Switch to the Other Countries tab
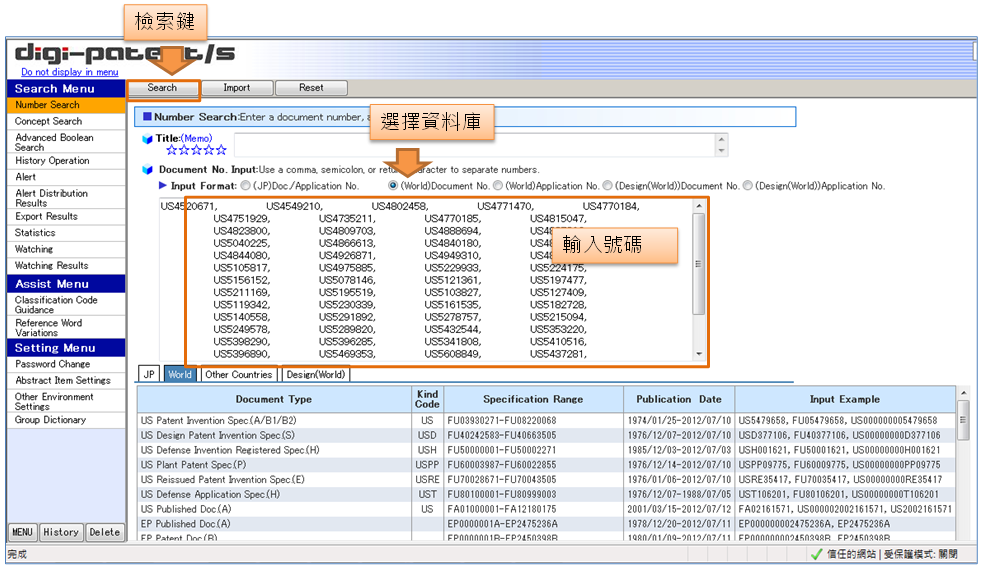Screen dimensions: 983x569 click(x=239, y=375)
